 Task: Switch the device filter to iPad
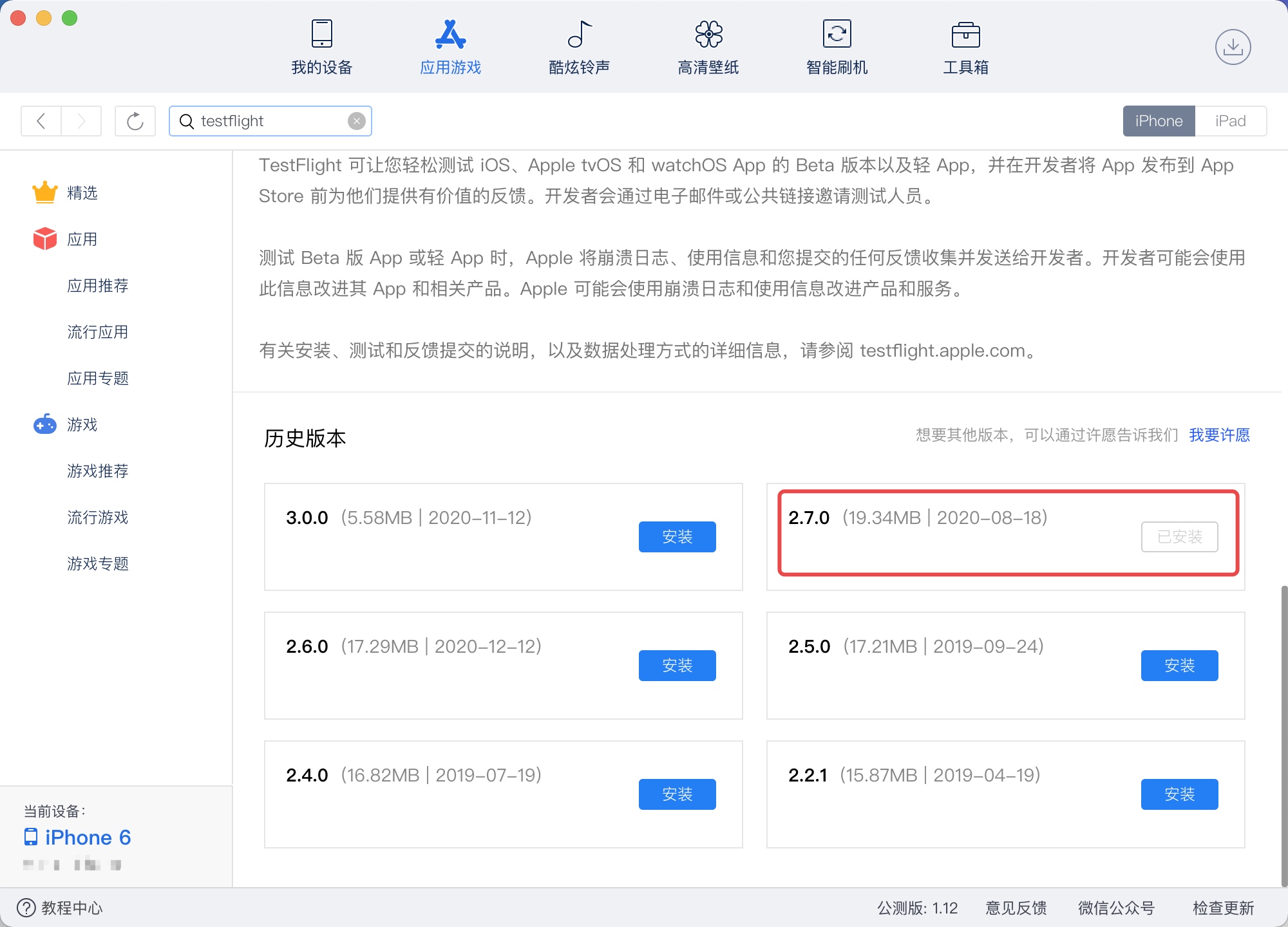tap(1230, 121)
